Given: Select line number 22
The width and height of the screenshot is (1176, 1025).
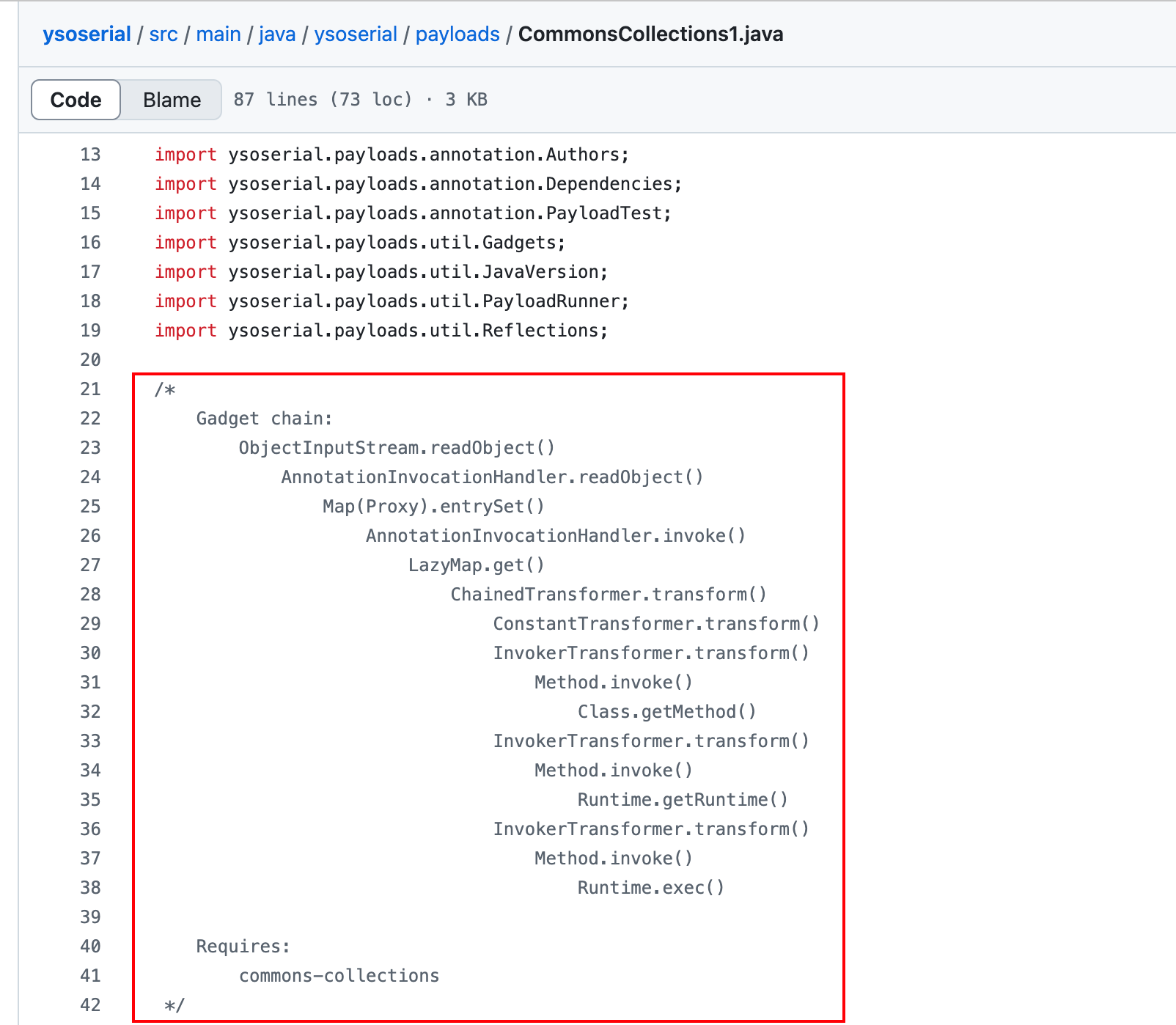Looking at the screenshot, I should (x=90, y=419).
